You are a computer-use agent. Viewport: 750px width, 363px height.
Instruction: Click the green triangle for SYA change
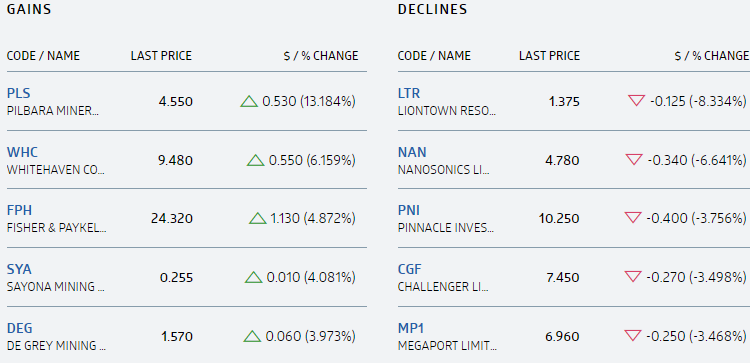[254, 277]
